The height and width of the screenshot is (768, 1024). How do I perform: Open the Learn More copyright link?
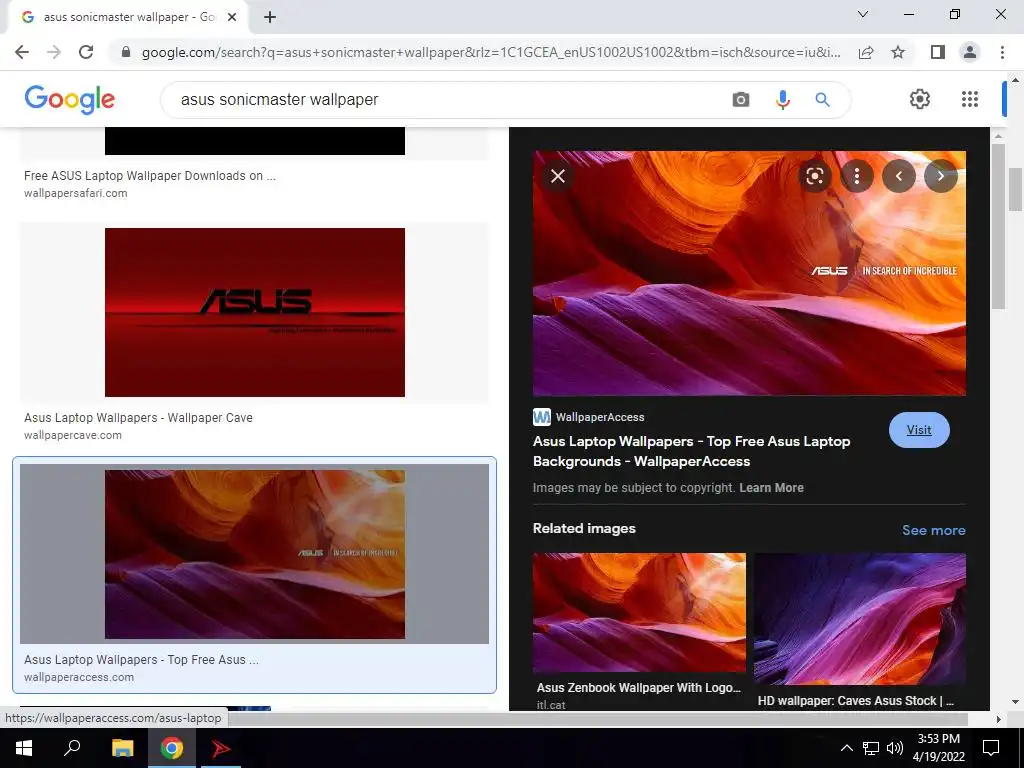point(771,488)
